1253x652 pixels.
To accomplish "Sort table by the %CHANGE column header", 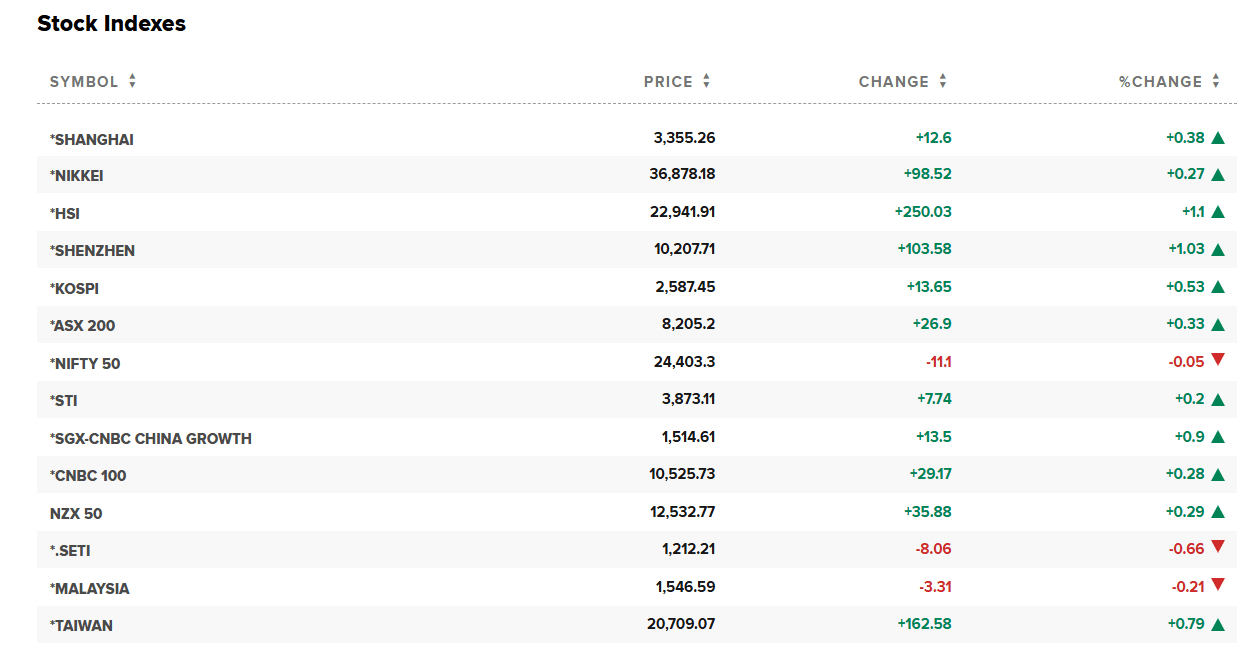I will pyautogui.click(x=1160, y=82).
